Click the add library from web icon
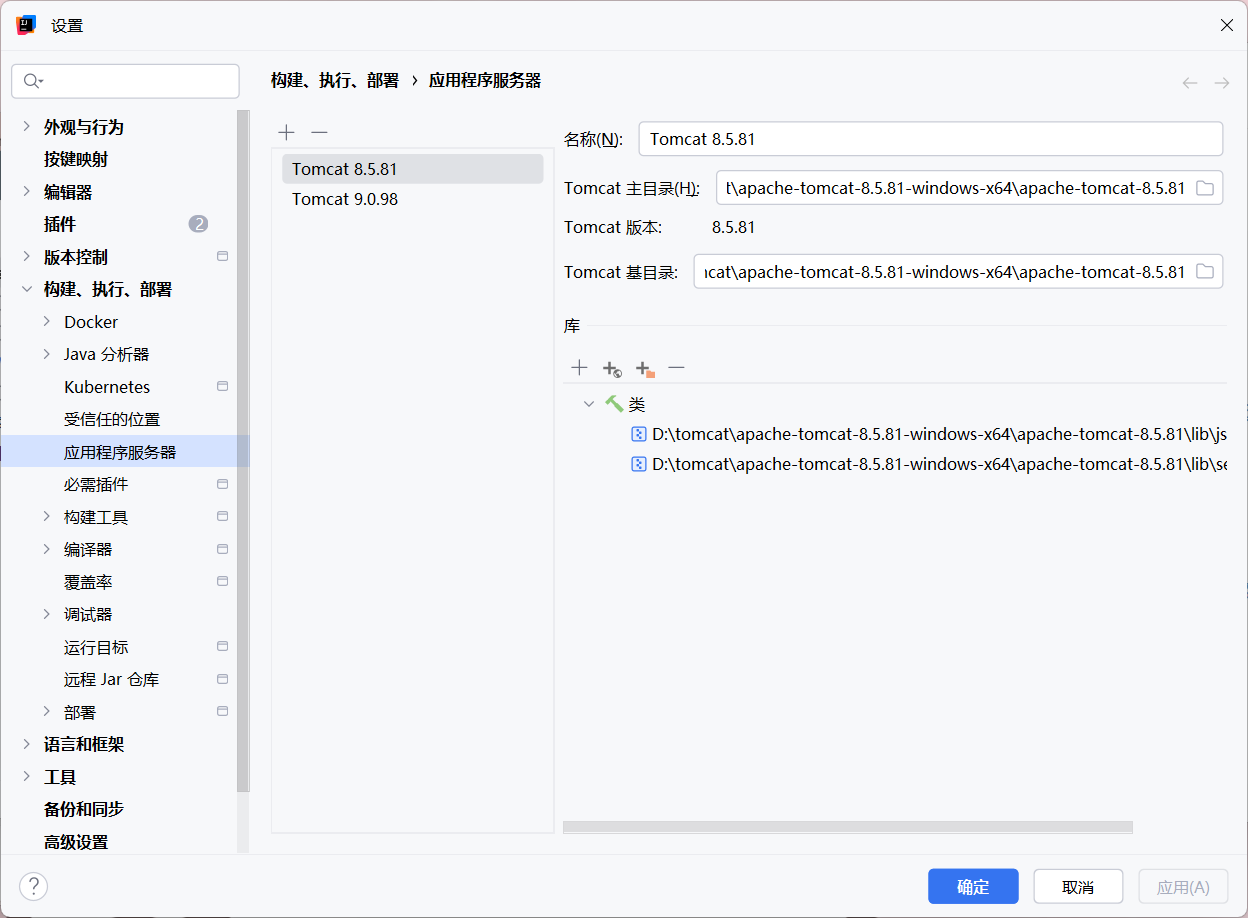The image size is (1248, 918). coord(612,369)
